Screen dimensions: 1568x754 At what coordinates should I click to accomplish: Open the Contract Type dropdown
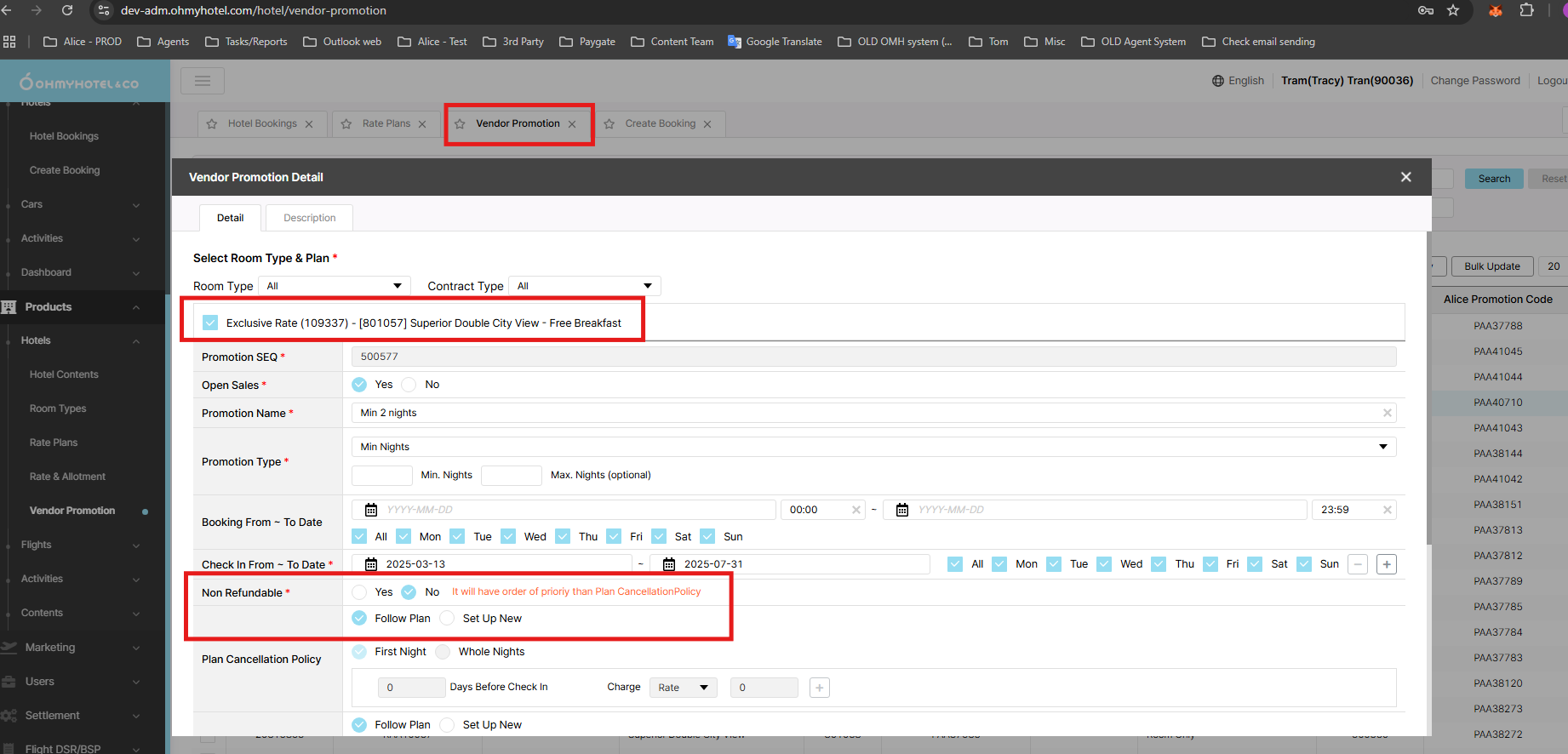585,286
